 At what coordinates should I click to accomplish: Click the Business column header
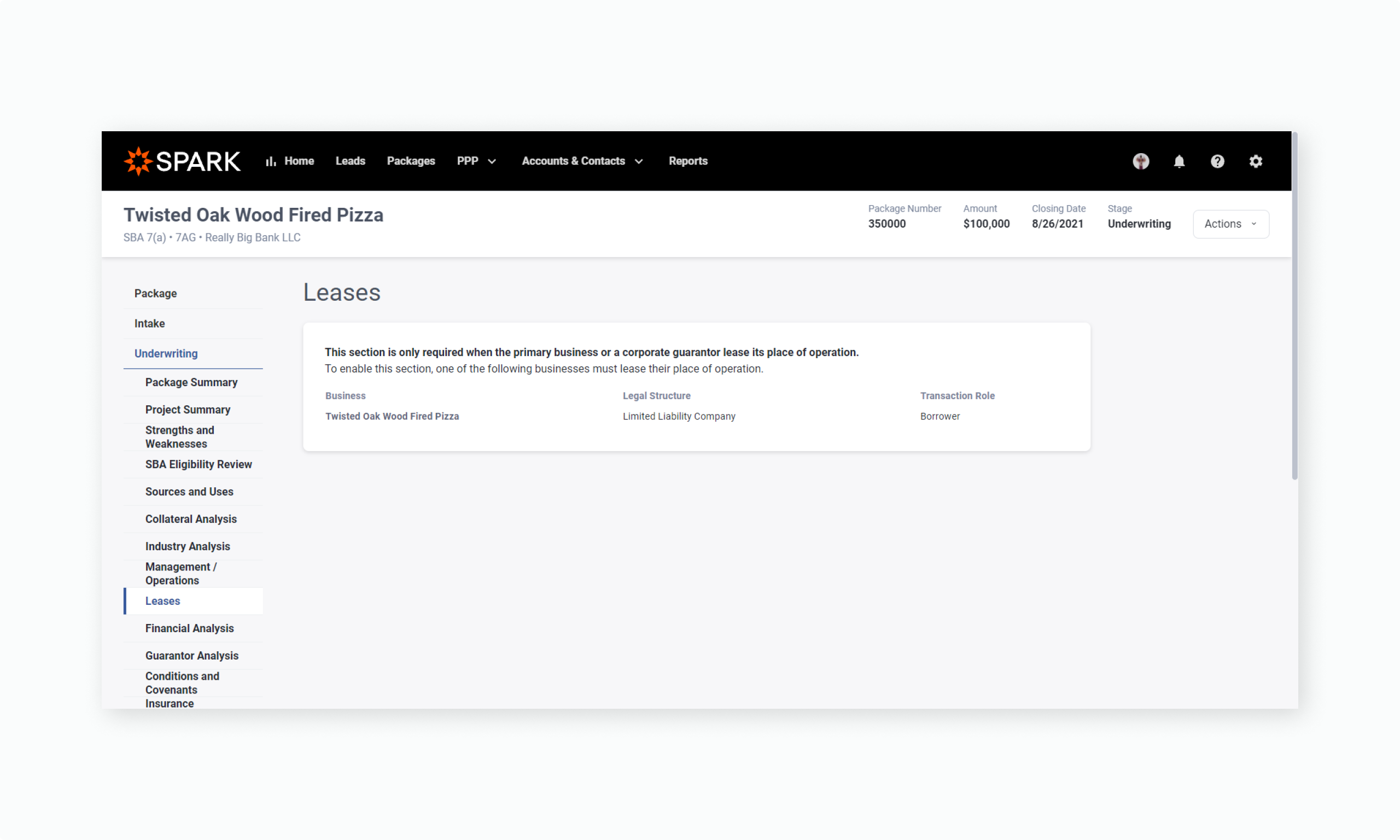point(345,395)
